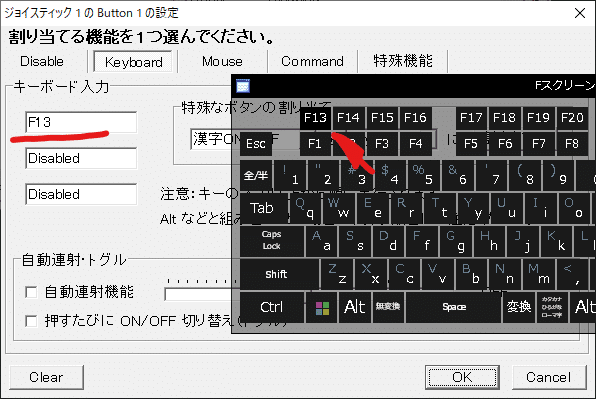Click the F7 key on the screen keyboard
The height and width of the screenshot is (399, 596).
click(538, 144)
